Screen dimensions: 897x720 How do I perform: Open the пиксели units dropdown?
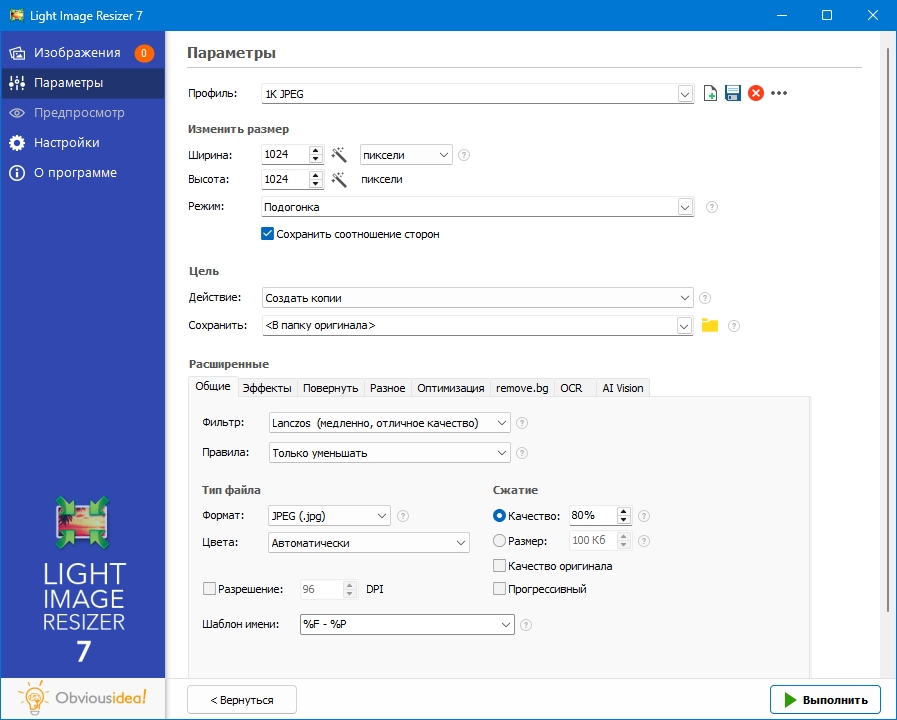pos(406,155)
